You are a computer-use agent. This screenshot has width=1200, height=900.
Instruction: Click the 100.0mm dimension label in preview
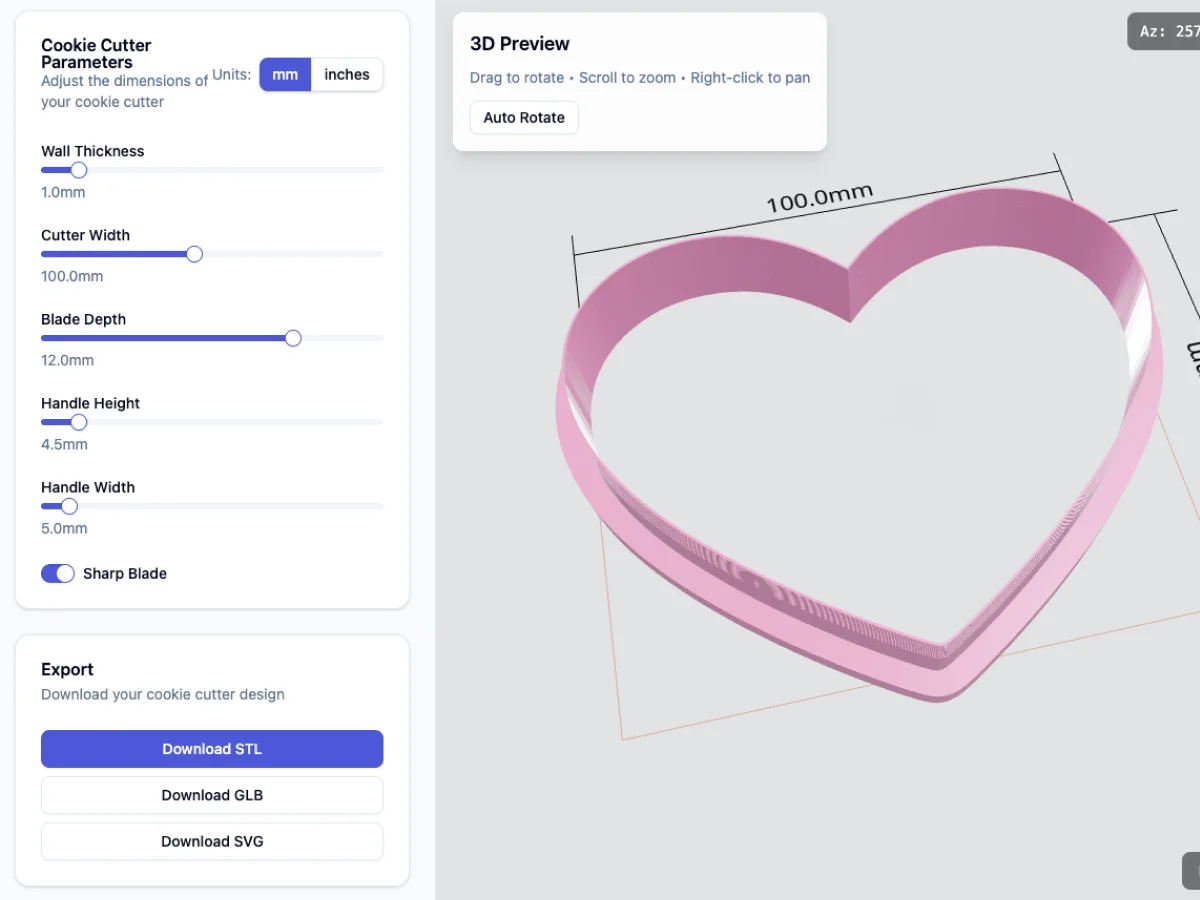pos(820,199)
